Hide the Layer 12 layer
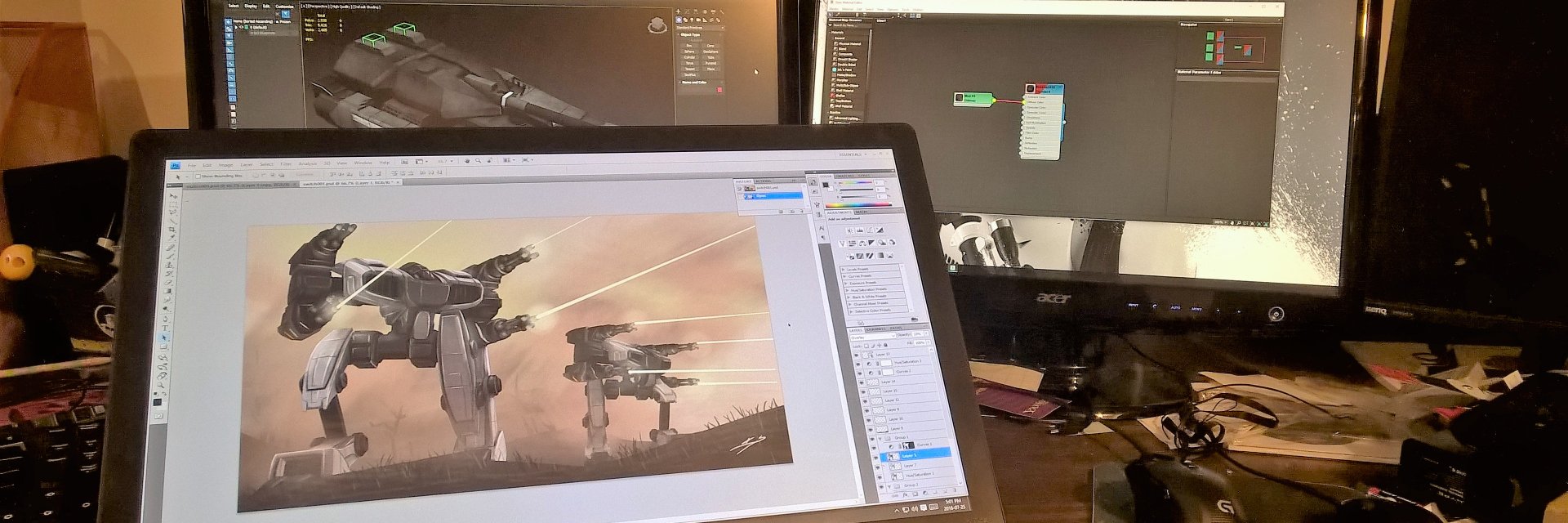Viewport: 1568px width, 523px height. (x=864, y=401)
